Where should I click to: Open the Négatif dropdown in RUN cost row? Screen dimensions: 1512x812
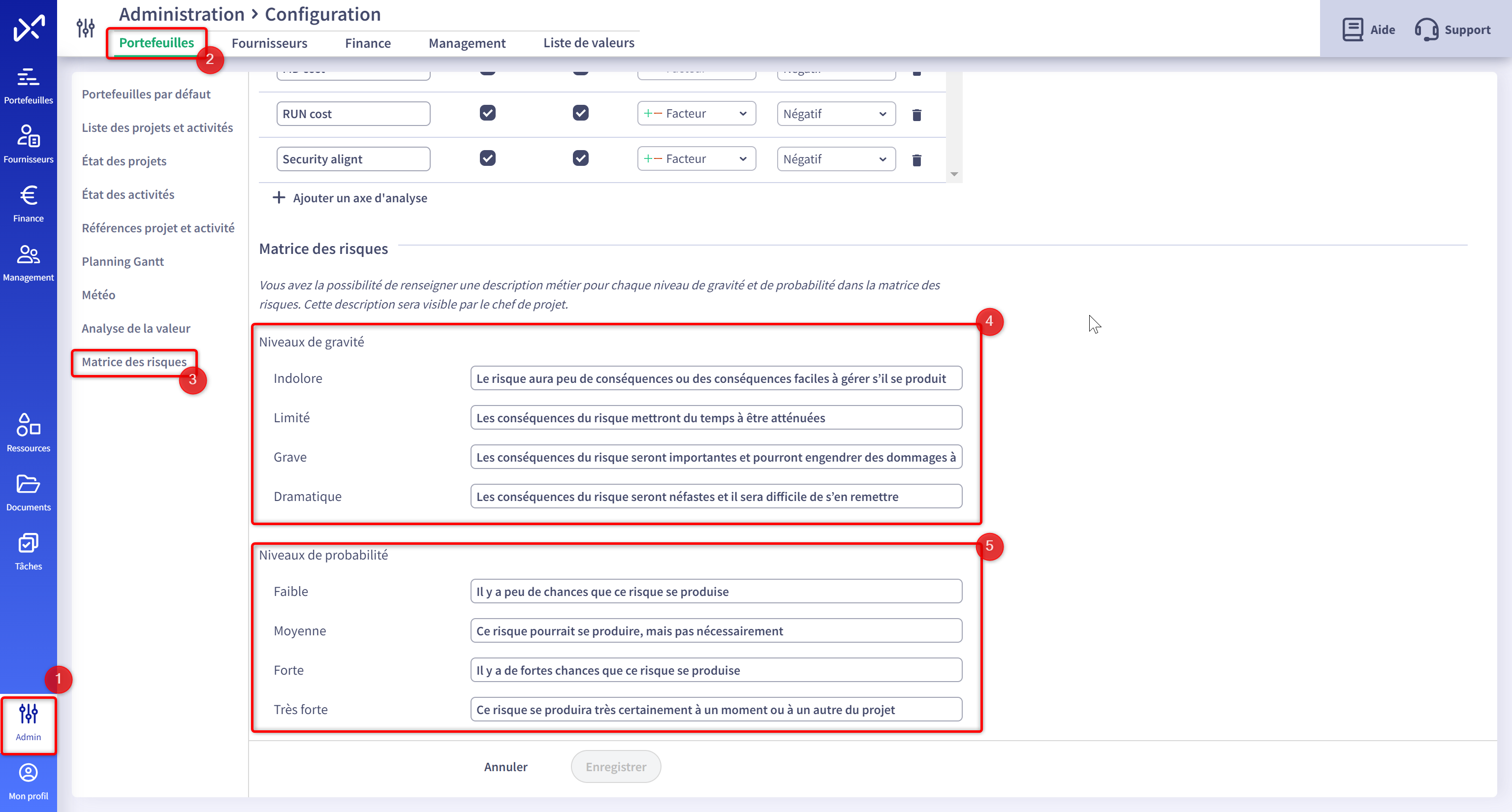[x=836, y=114]
